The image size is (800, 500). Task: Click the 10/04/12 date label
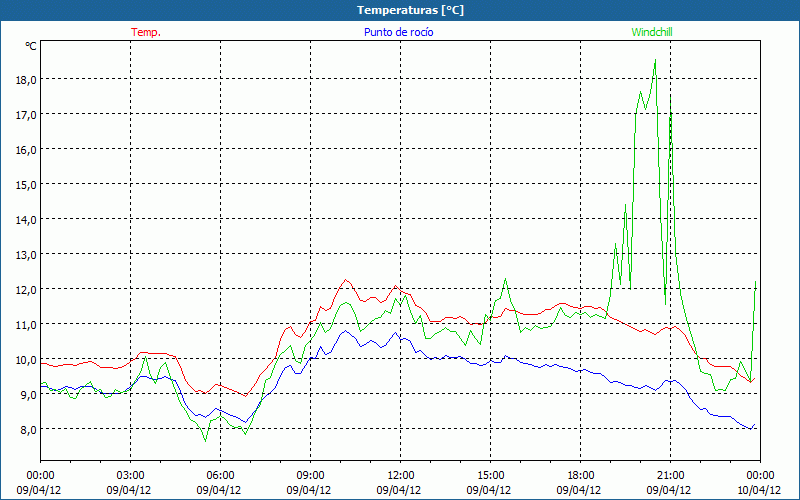(x=759, y=490)
